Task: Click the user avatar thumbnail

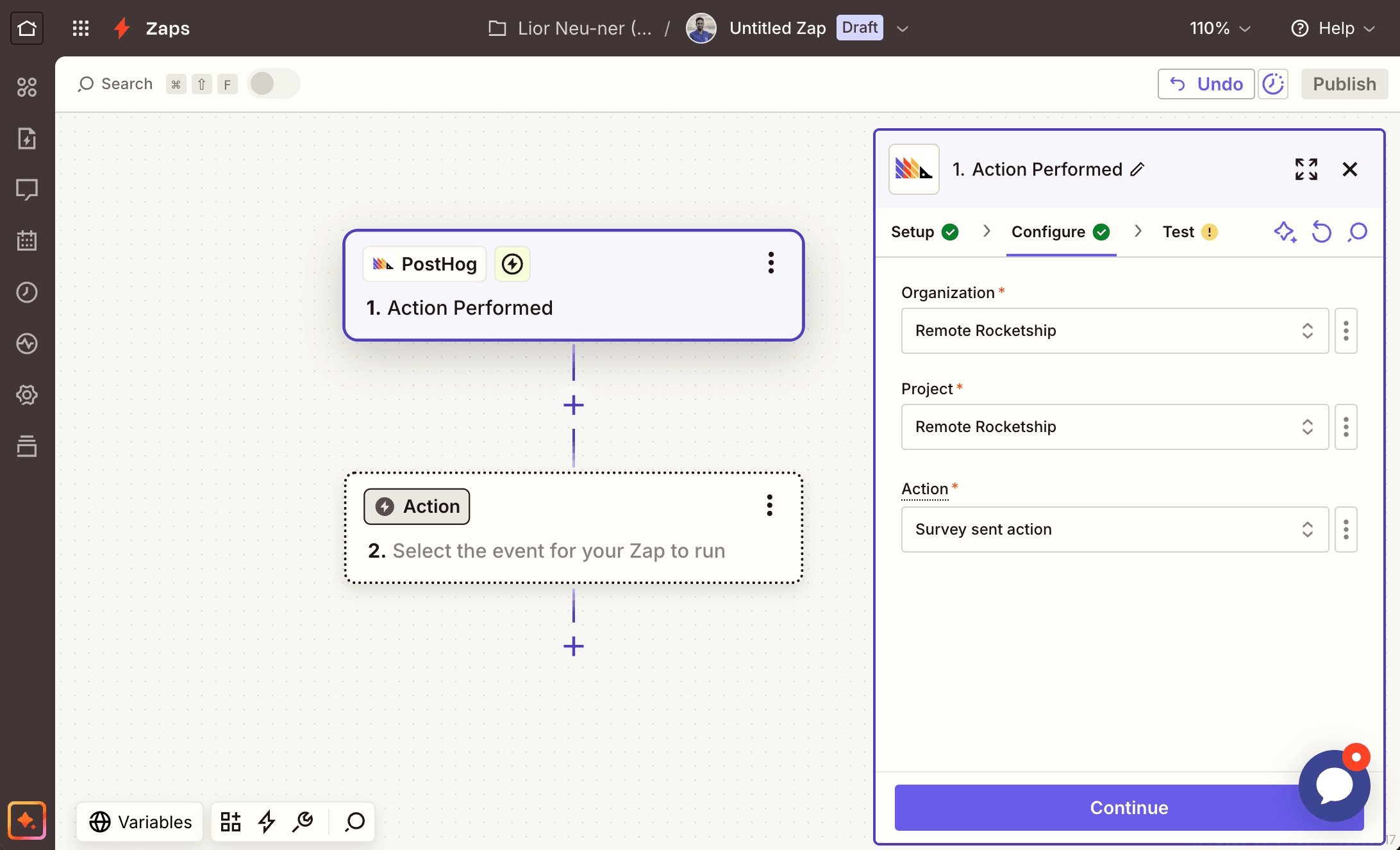Action: click(701, 28)
